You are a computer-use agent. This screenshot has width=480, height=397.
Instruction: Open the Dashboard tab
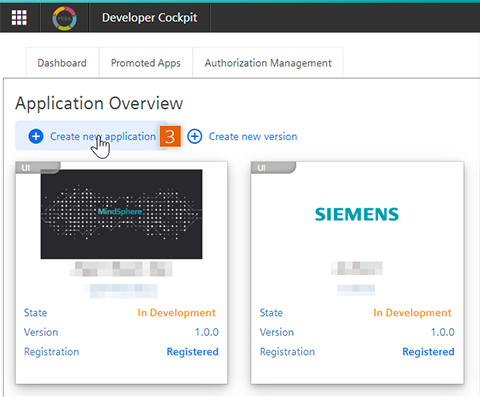click(x=62, y=63)
